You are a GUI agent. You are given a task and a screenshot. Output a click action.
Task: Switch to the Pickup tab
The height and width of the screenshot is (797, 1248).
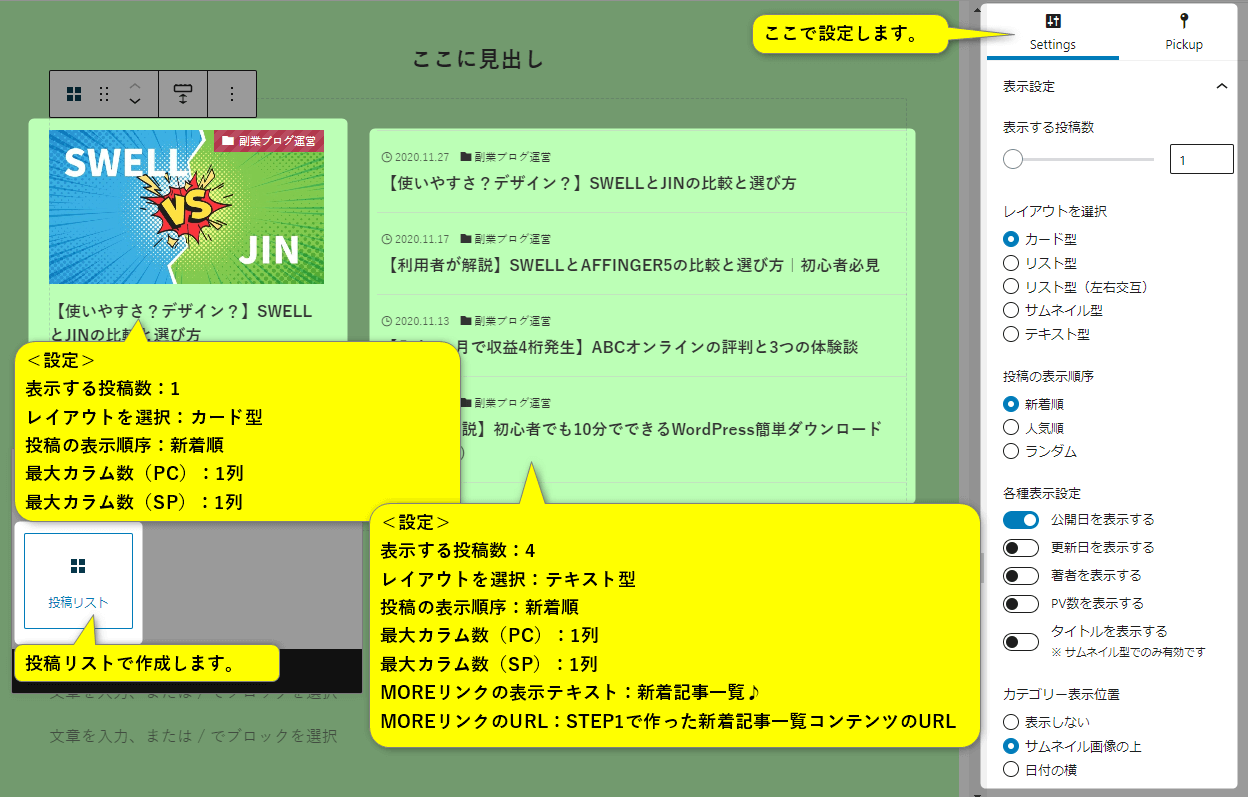coord(1184,31)
